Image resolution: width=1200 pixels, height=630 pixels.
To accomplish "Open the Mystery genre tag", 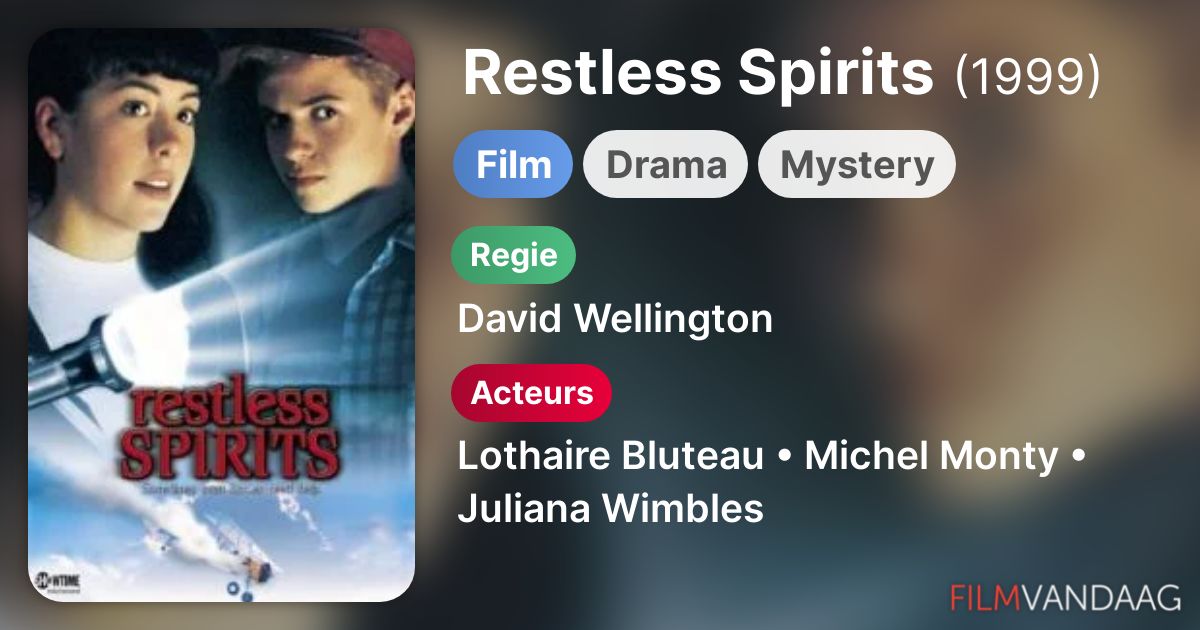I will click(857, 164).
